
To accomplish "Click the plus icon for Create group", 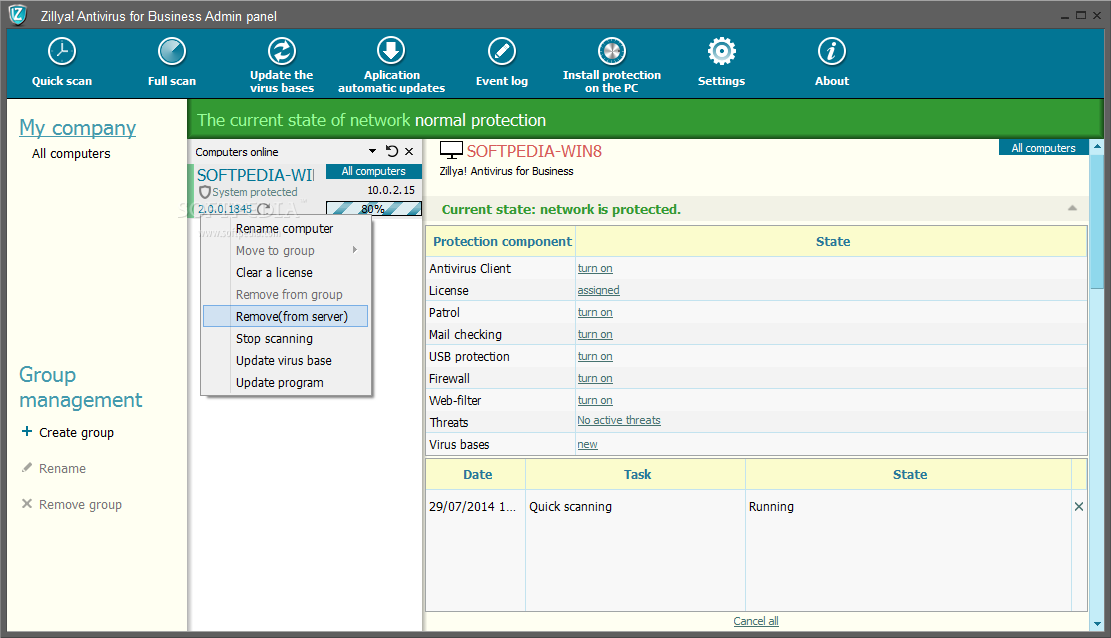I will tap(27, 431).
